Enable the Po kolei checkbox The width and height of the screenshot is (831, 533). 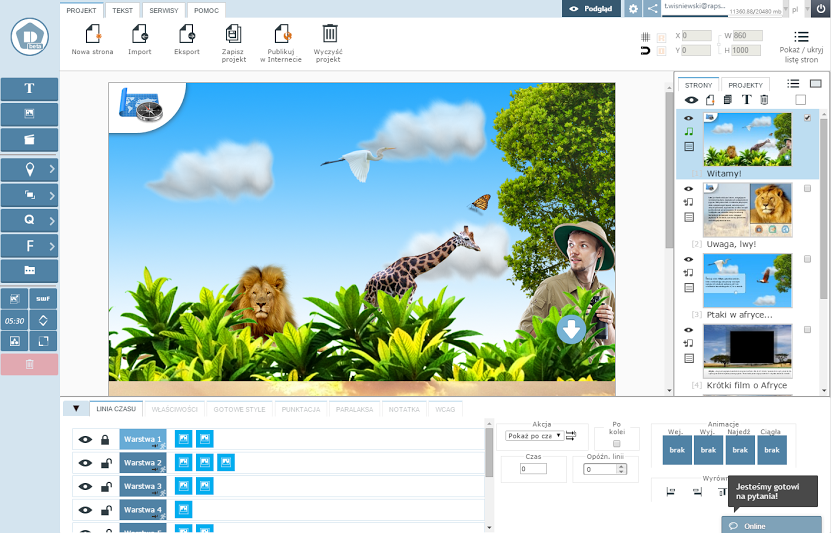click(x=616, y=444)
